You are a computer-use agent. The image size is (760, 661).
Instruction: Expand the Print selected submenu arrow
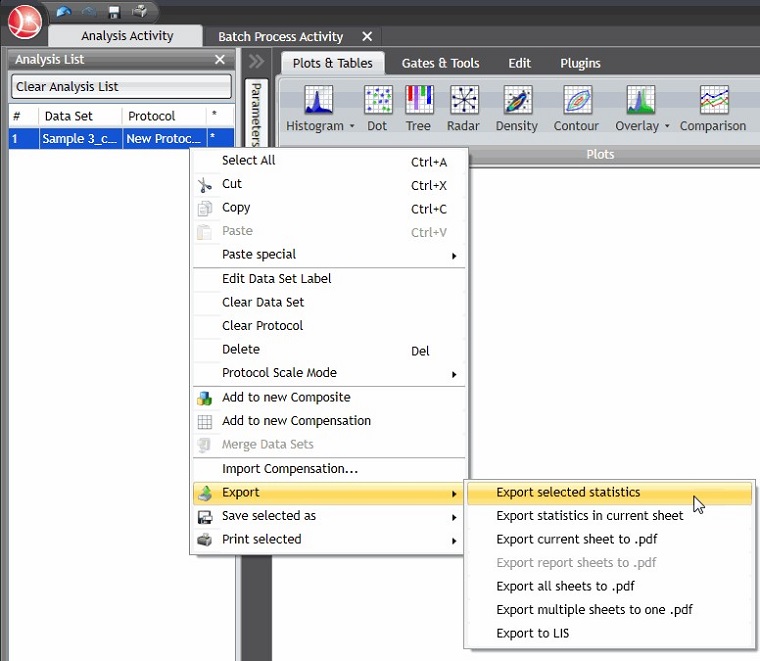coord(454,540)
